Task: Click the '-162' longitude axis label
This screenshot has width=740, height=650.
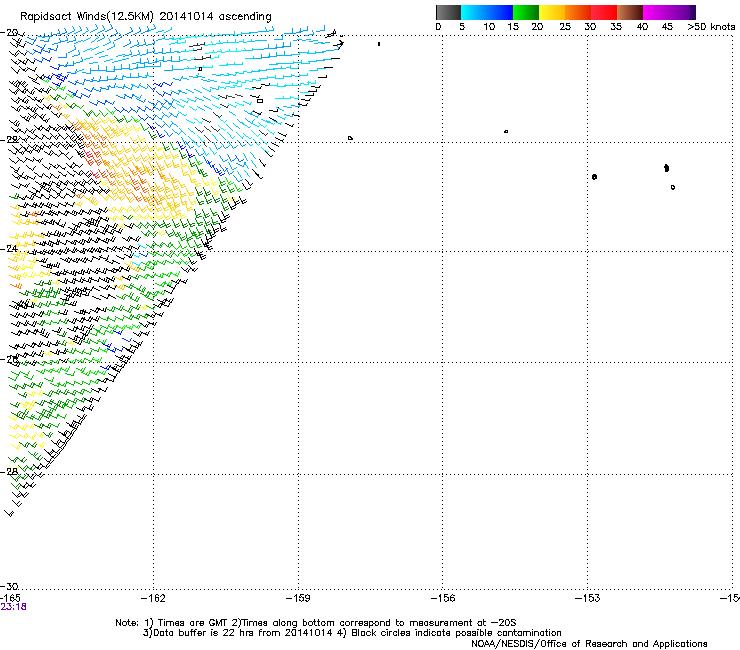Action: pyautogui.click(x=153, y=598)
